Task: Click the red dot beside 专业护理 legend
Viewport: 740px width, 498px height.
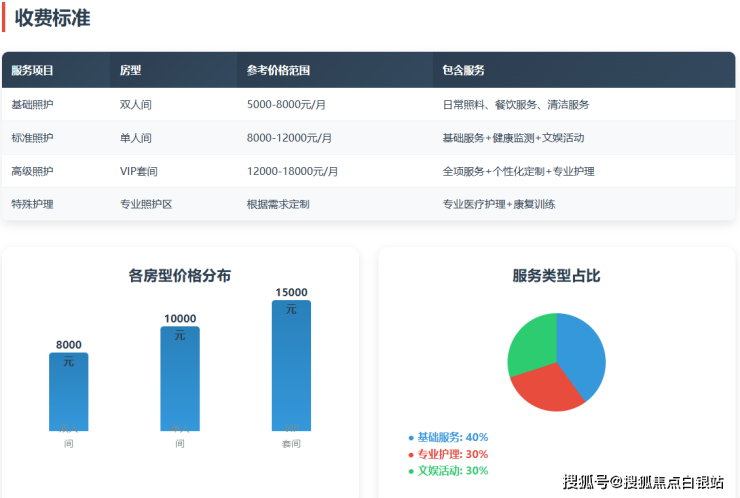Action: click(411, 454)
